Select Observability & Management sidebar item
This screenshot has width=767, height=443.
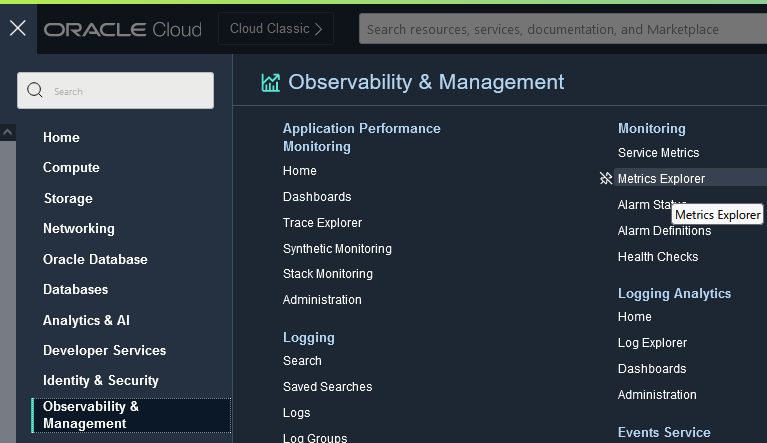point(131,415)
